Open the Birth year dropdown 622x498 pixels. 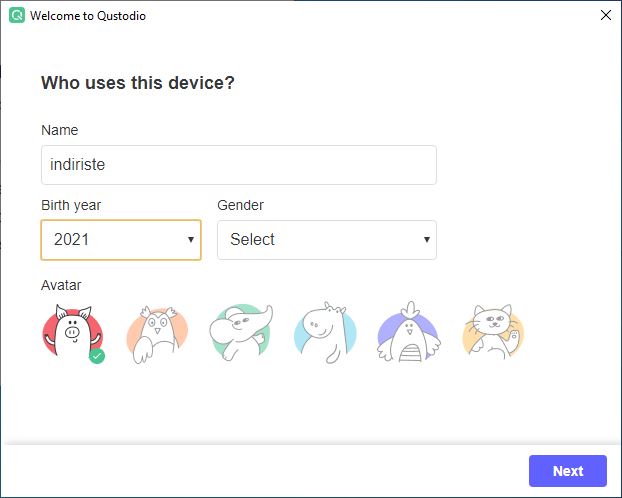pyautogui.click(x=121, y=240)
